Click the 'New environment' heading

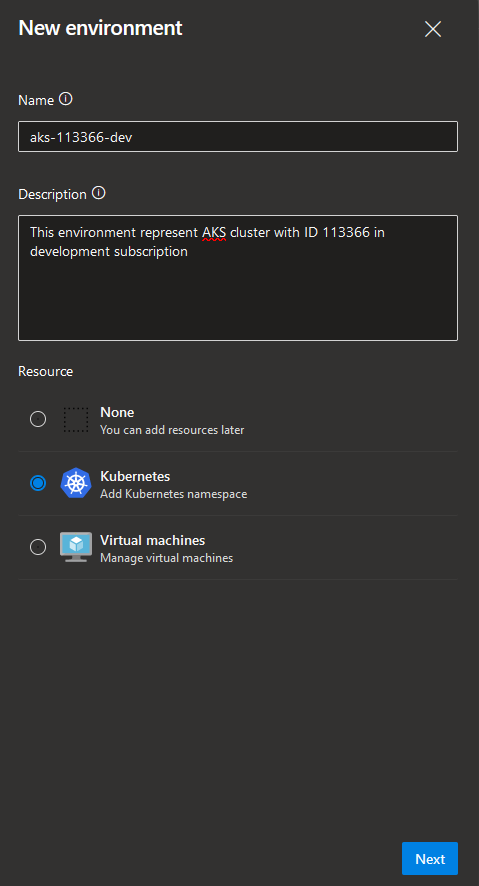click(x=101, y=28)
